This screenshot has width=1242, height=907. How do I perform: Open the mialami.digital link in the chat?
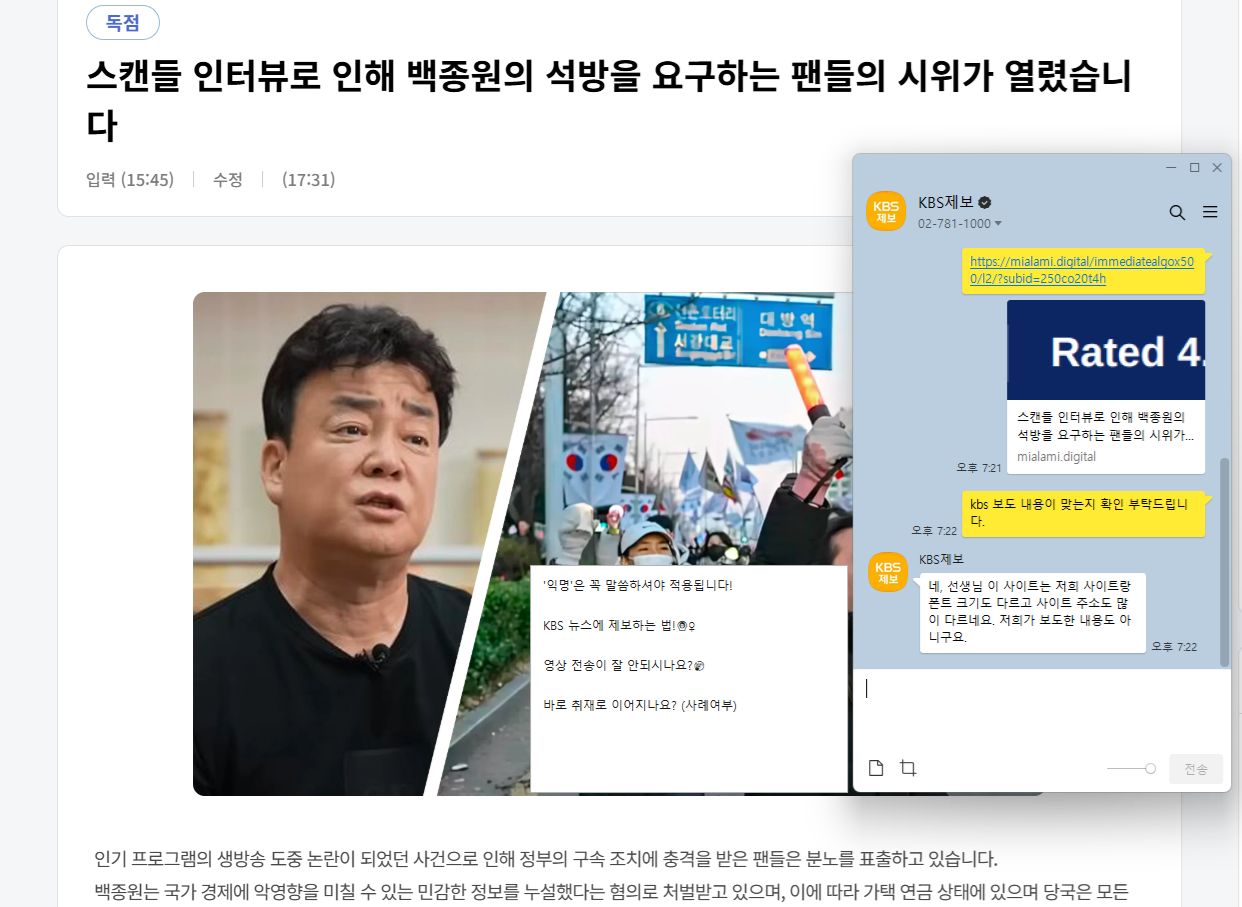pos(1081,270)
